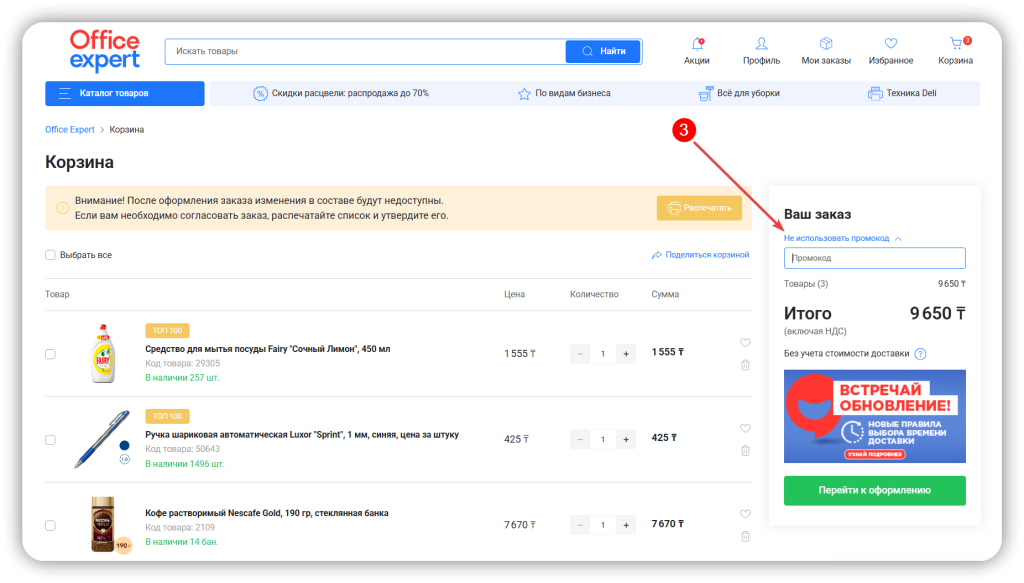Image resolution: width=1024 pixels, height=583 pixels.
Task: Decrease Nescafe Gold coffee quantity
Action: tap(580, 525)
